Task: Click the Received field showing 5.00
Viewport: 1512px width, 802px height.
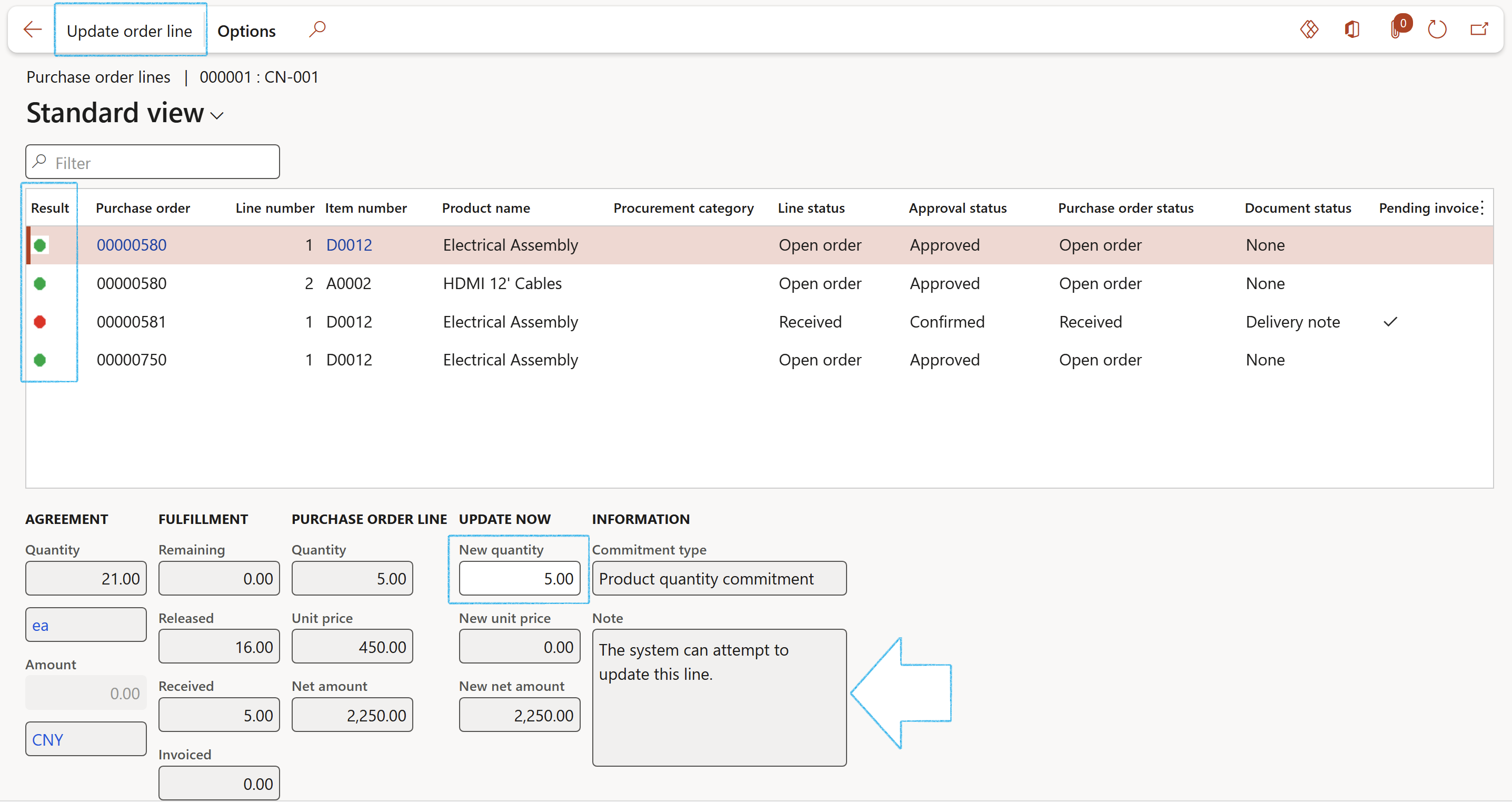Action: [x=219, y=715]
